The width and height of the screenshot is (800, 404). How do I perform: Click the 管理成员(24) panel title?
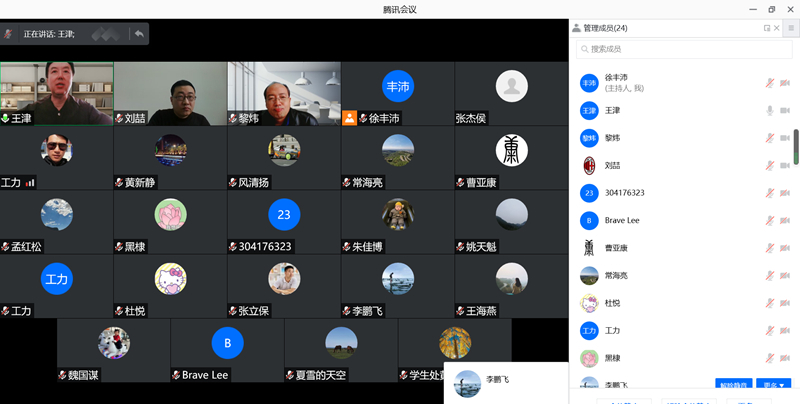coord(605,28)
